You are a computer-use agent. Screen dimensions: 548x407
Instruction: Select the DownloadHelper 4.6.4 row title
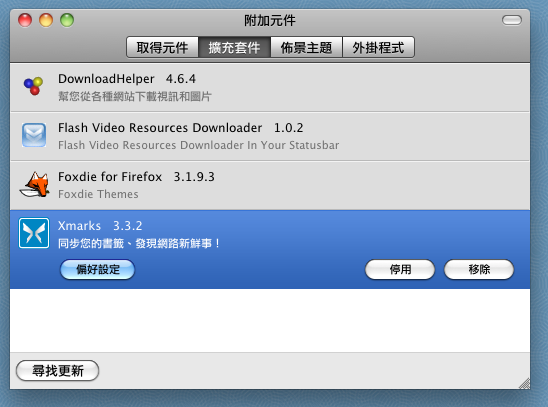point(127,79)
